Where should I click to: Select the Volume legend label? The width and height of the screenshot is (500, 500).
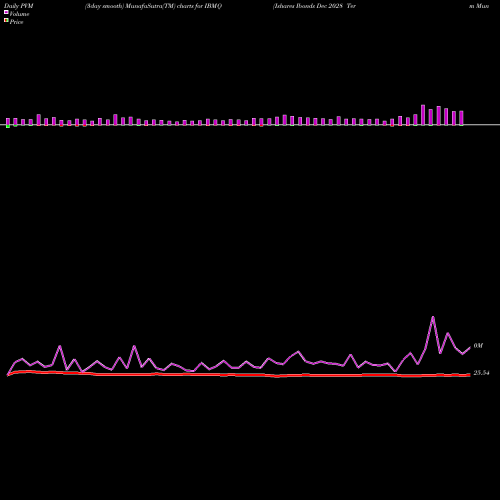(19, 14)
